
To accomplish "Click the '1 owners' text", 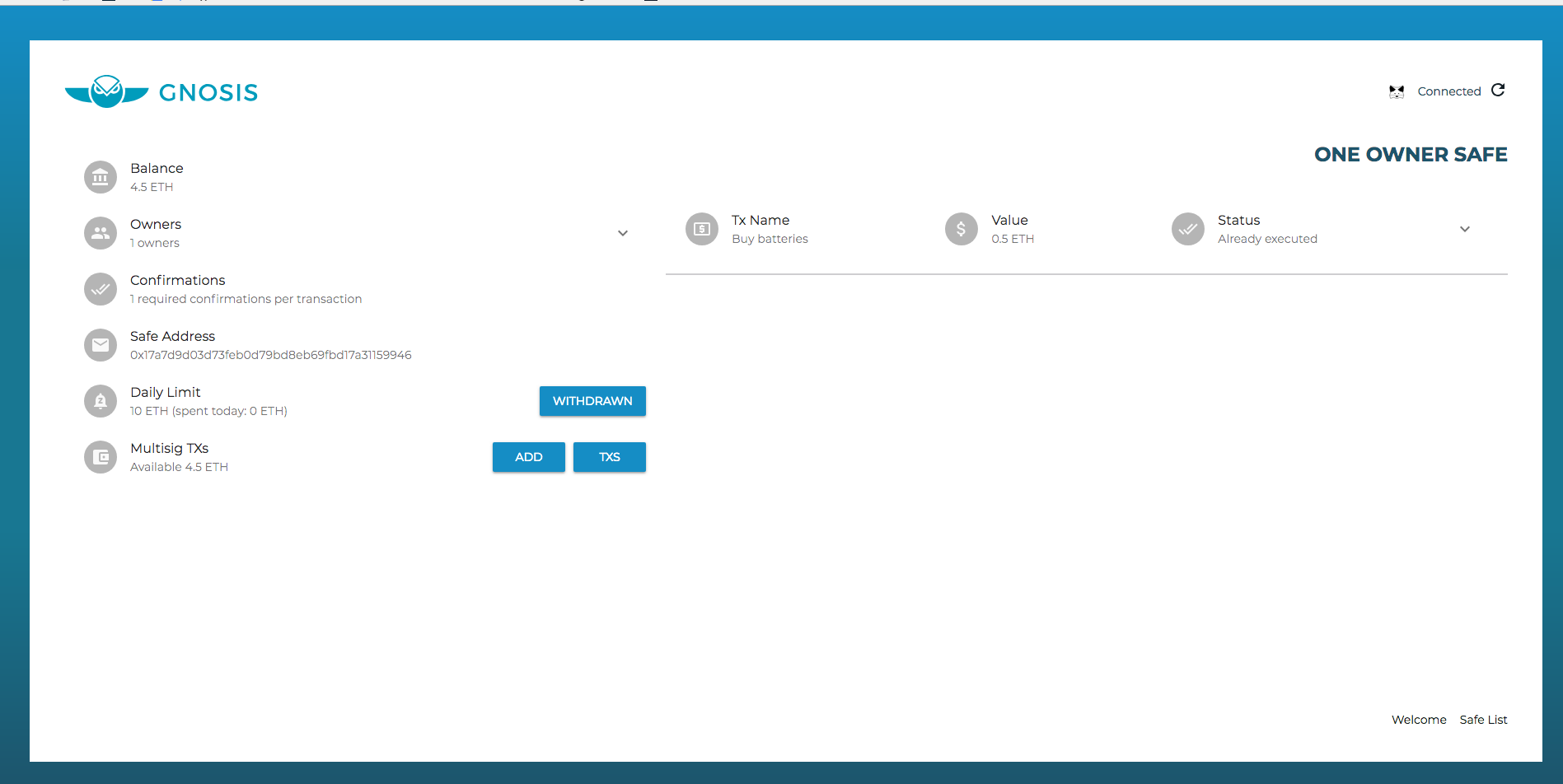I will 155,243.
